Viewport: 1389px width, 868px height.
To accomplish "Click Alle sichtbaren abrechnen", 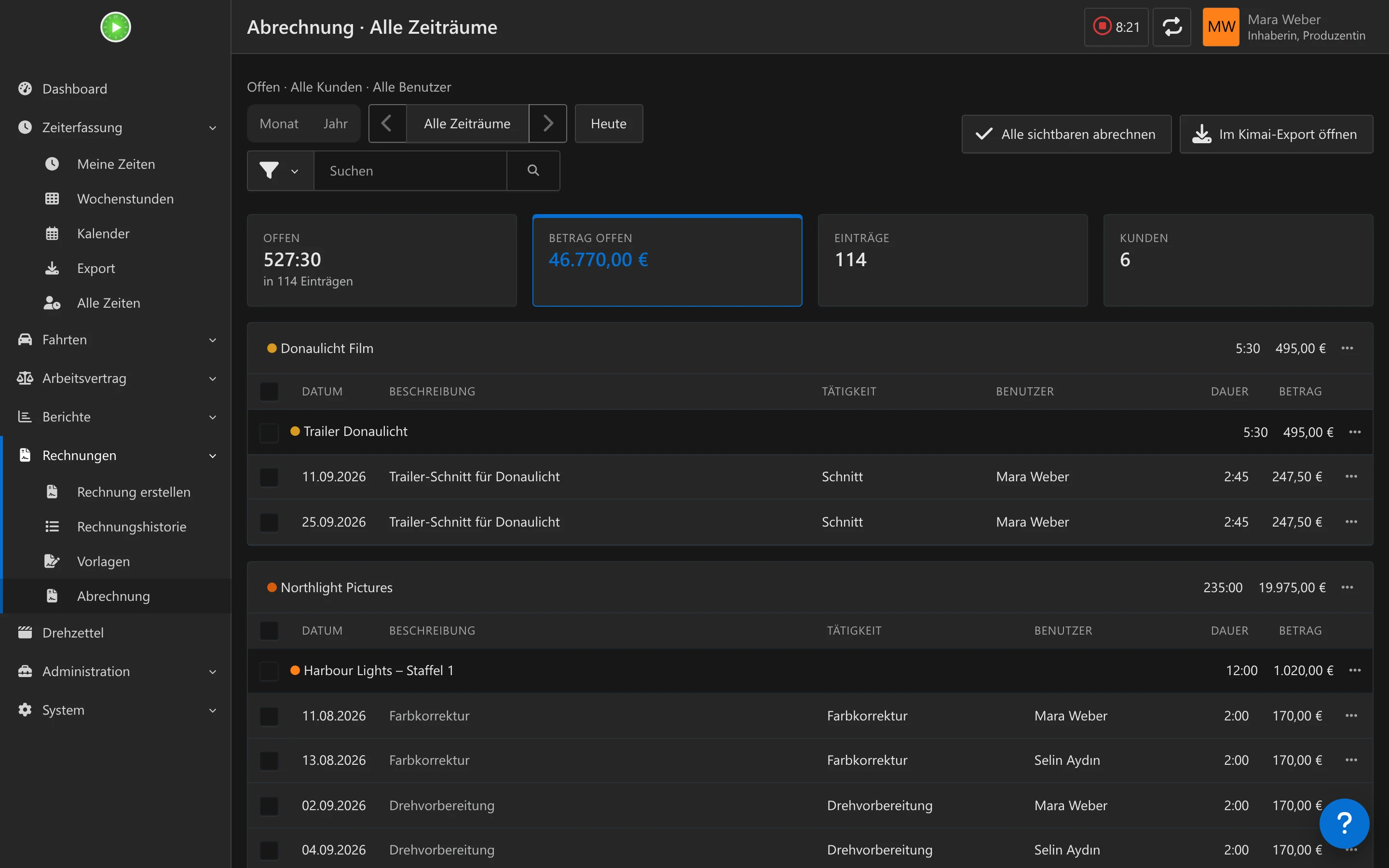I will click(1066, 135).
